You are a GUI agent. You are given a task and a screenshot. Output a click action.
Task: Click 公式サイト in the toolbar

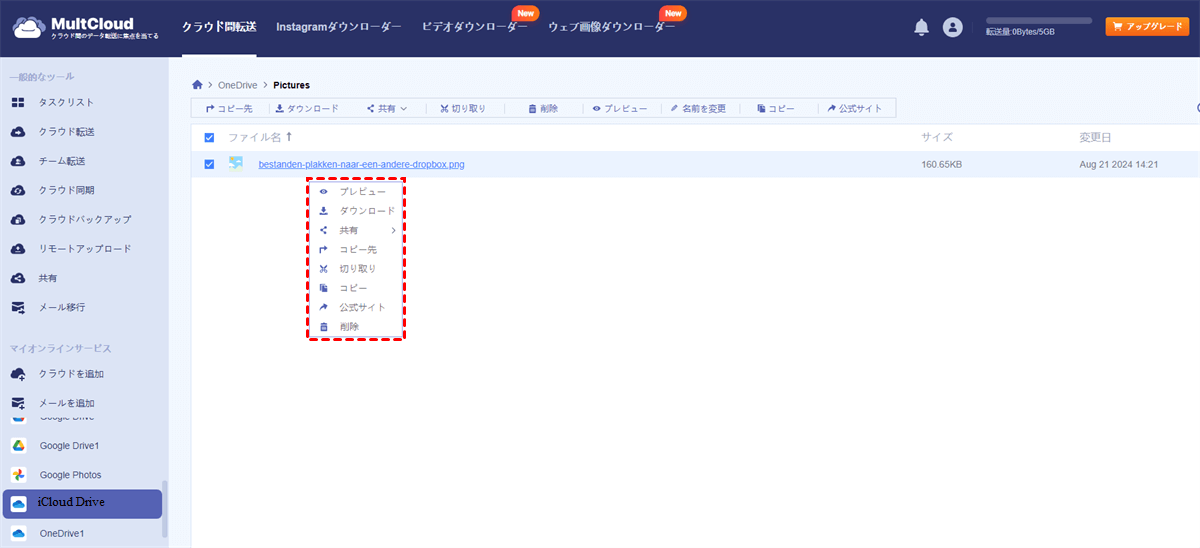[x=854, y=108]
